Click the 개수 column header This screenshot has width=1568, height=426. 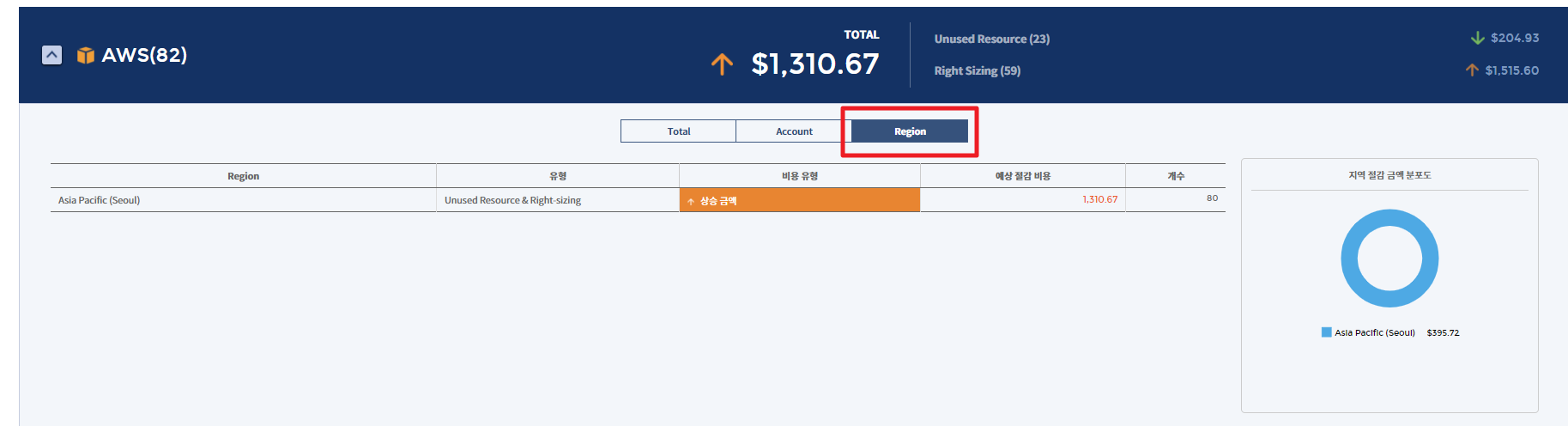1175,176
